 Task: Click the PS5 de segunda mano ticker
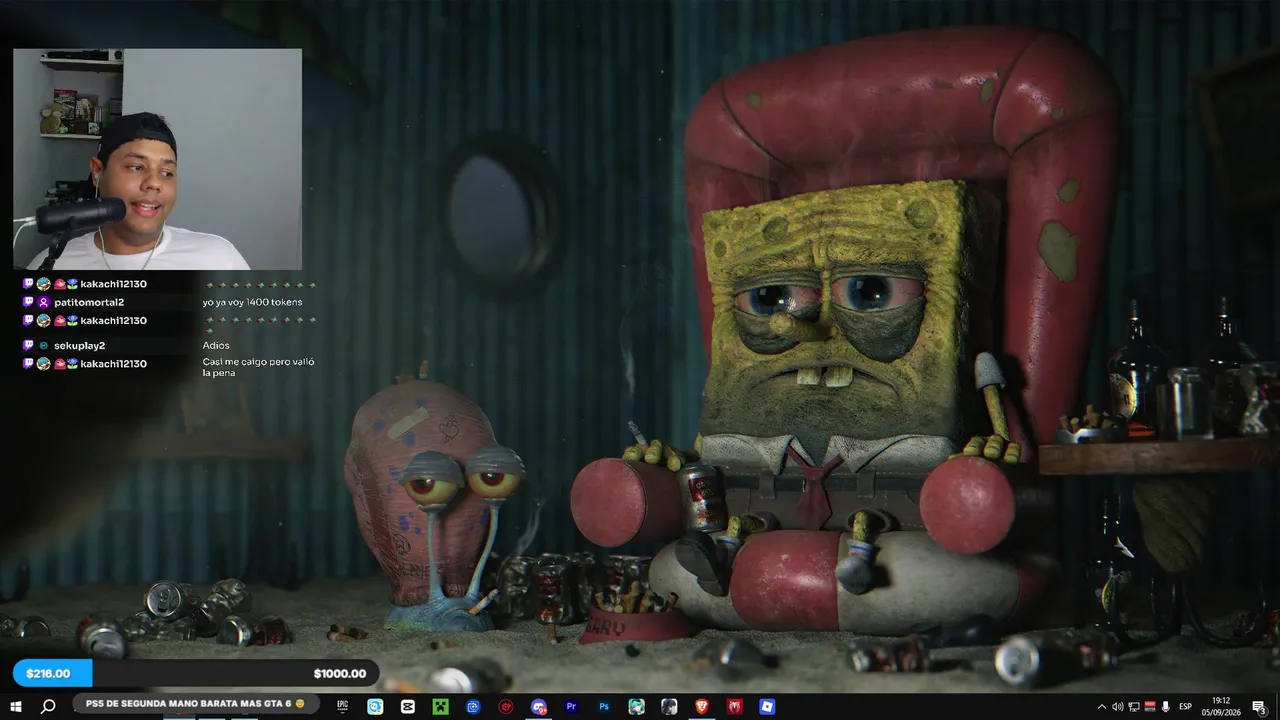point(195,704)
